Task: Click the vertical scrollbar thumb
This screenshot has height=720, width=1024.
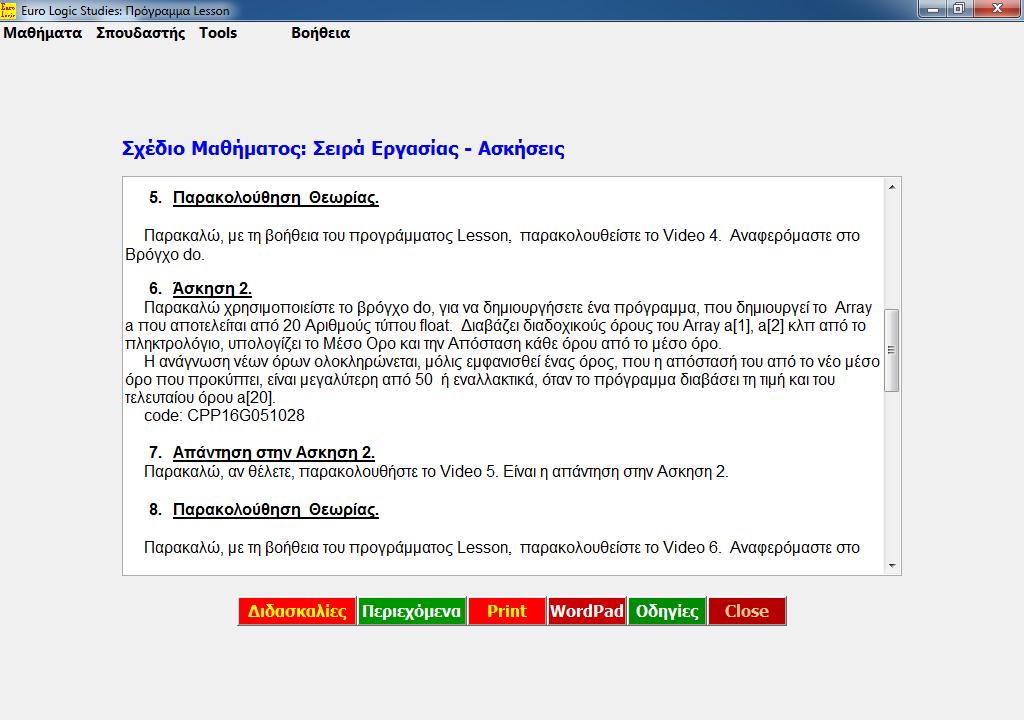Action: [x=892, y=350]
